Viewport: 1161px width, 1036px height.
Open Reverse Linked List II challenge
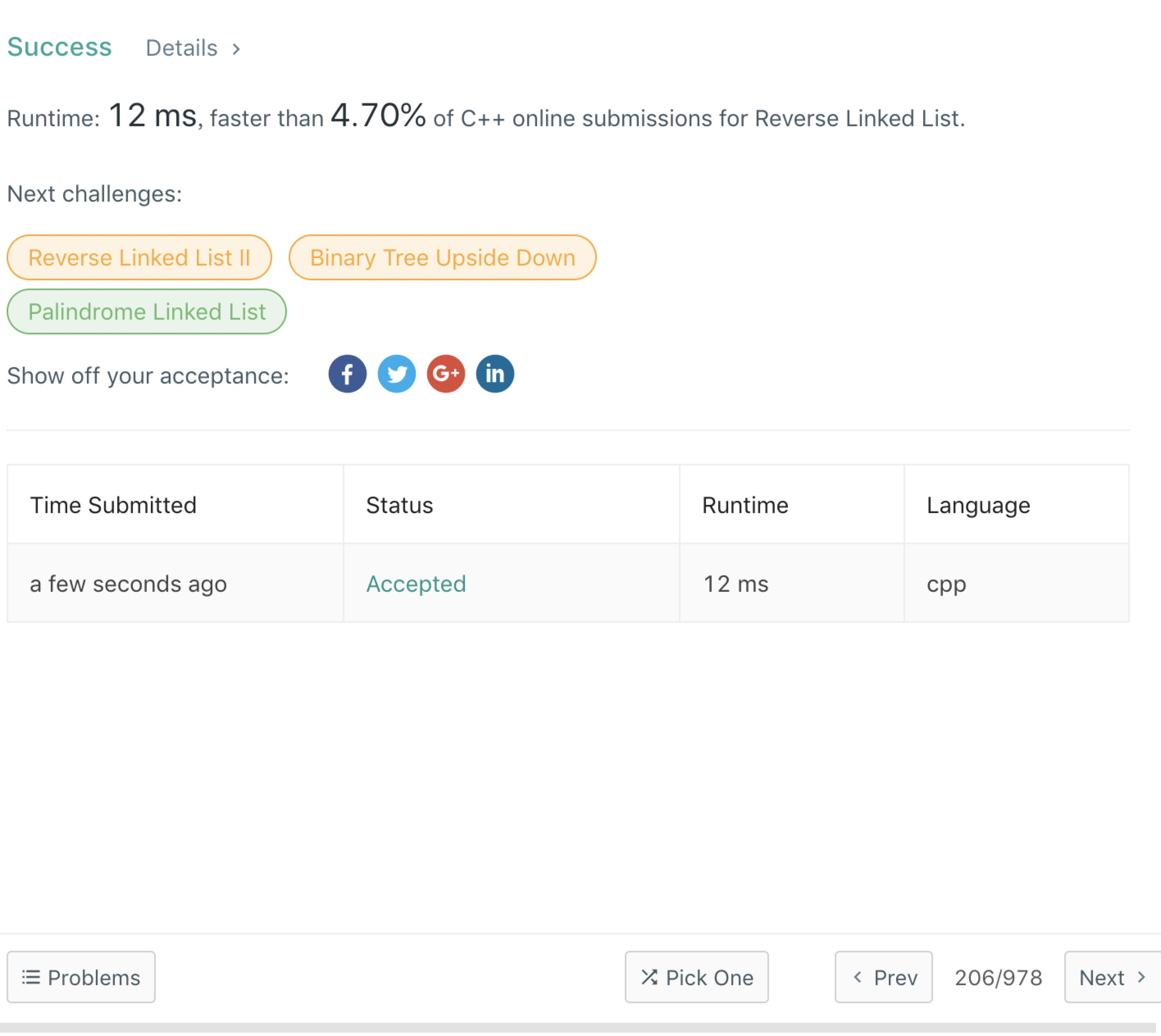139,257
